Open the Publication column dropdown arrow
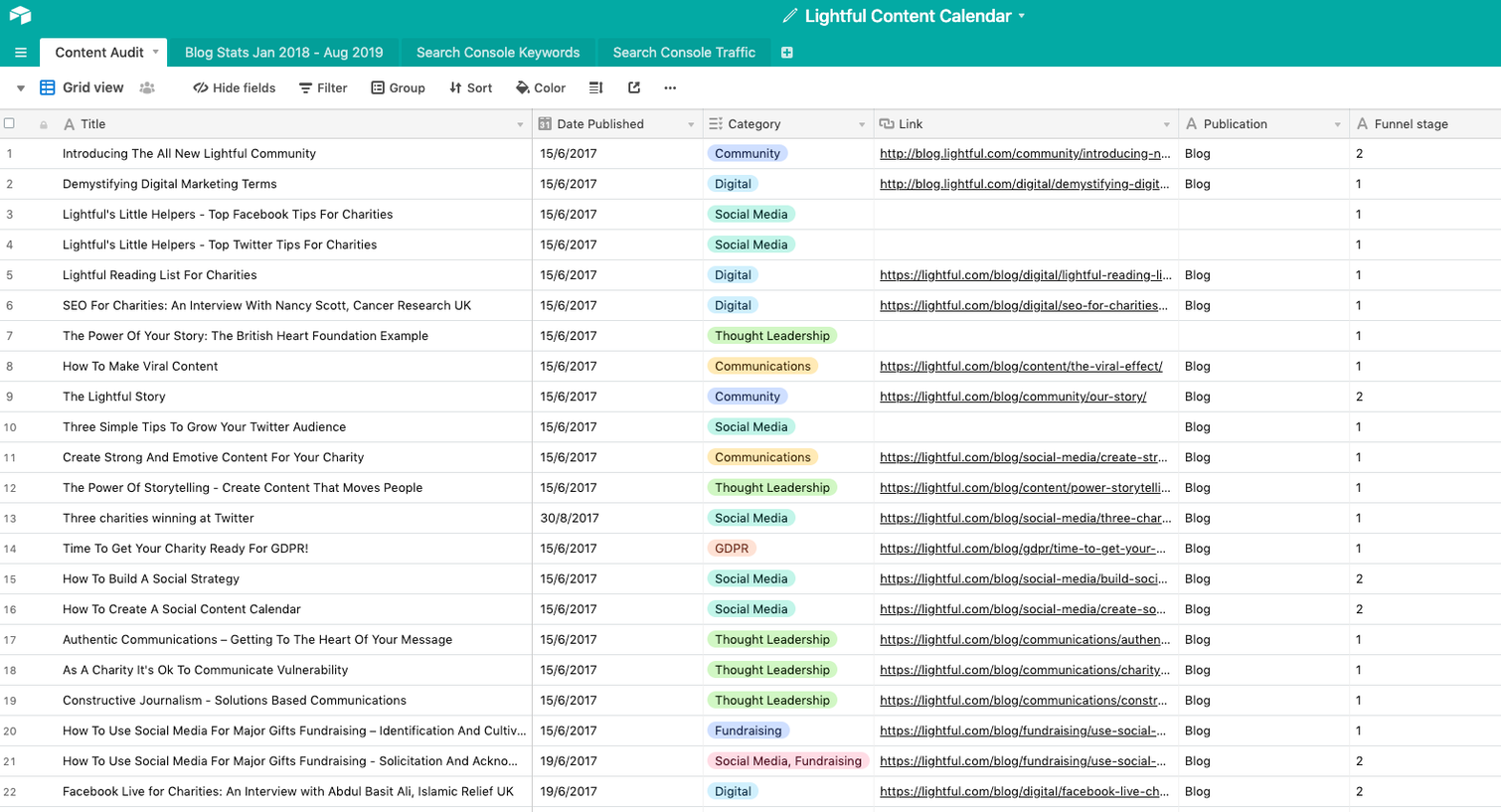Screen dimensions: 1501x812 1338,124
